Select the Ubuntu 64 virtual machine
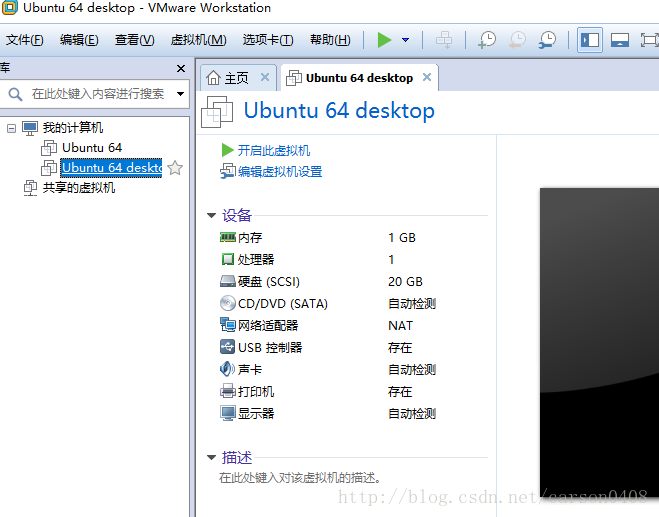 (92, 148)
